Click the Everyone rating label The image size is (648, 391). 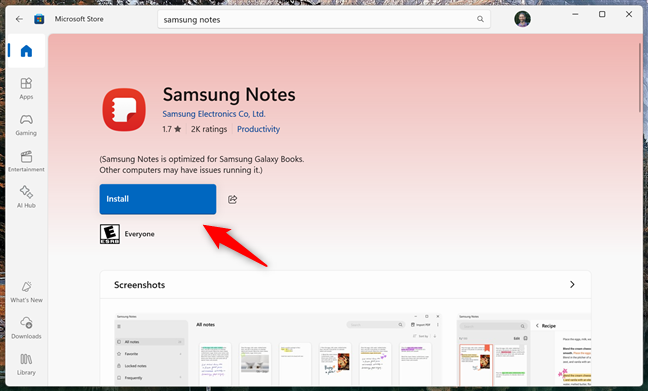(140, 234)
